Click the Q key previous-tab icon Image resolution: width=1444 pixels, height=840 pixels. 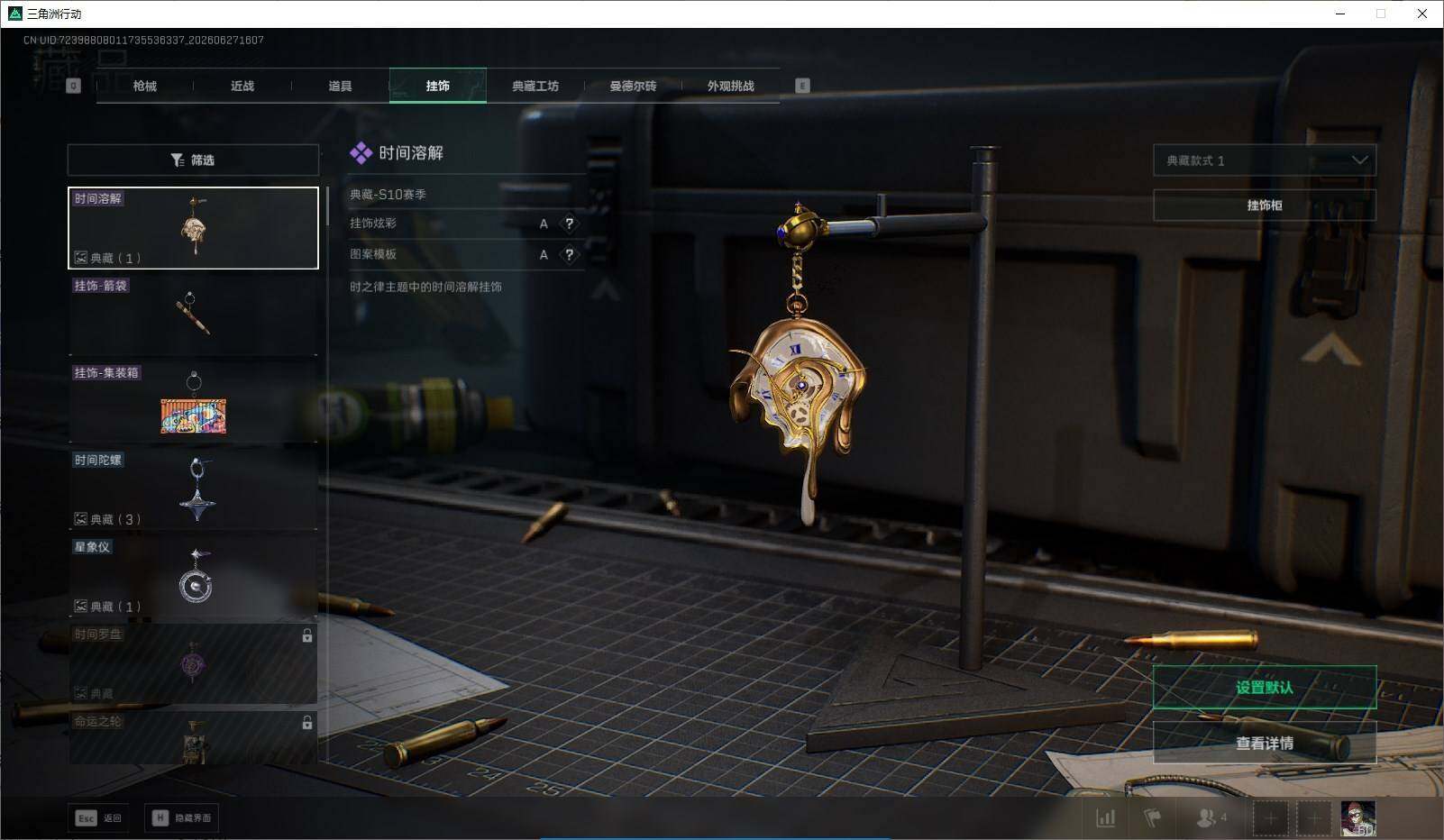click(74, 86)
